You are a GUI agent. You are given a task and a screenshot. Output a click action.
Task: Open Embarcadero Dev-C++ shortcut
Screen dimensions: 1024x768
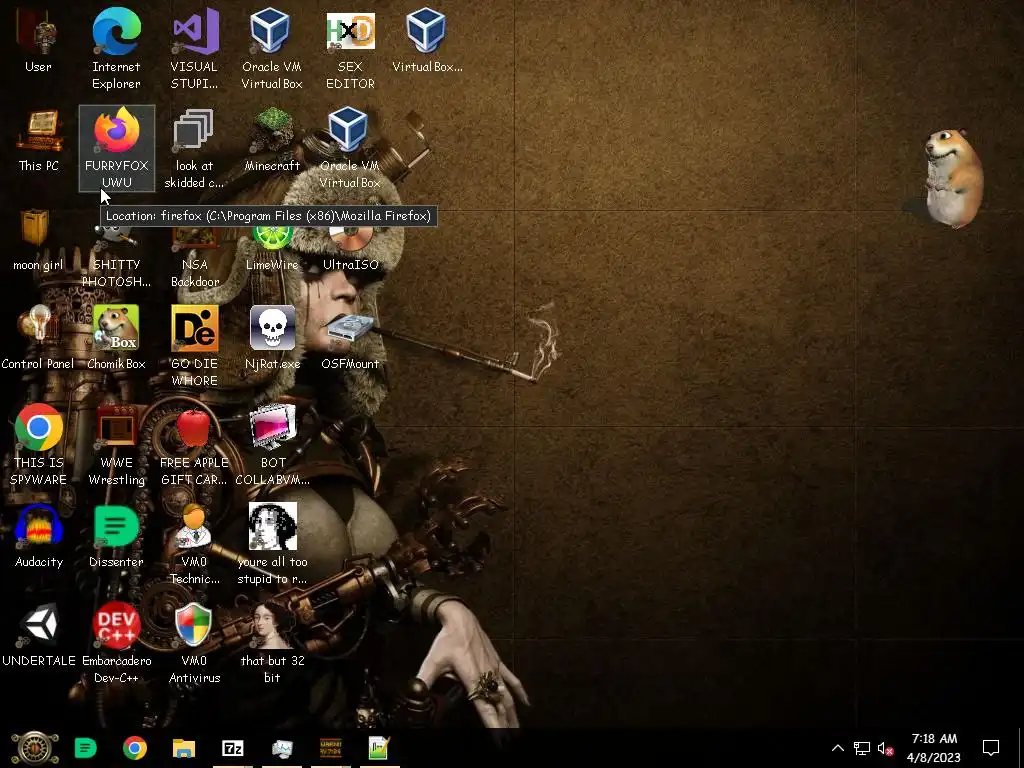click(x=116, y=643)
